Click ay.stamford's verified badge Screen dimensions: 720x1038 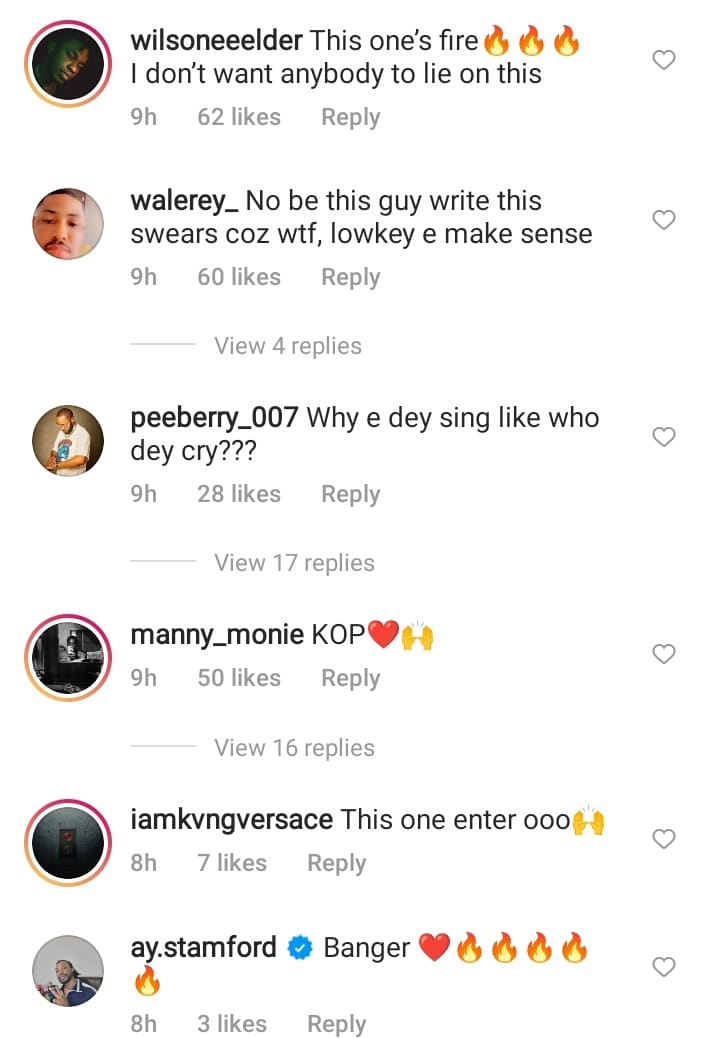pyautogui.click(x=300, y=948)
